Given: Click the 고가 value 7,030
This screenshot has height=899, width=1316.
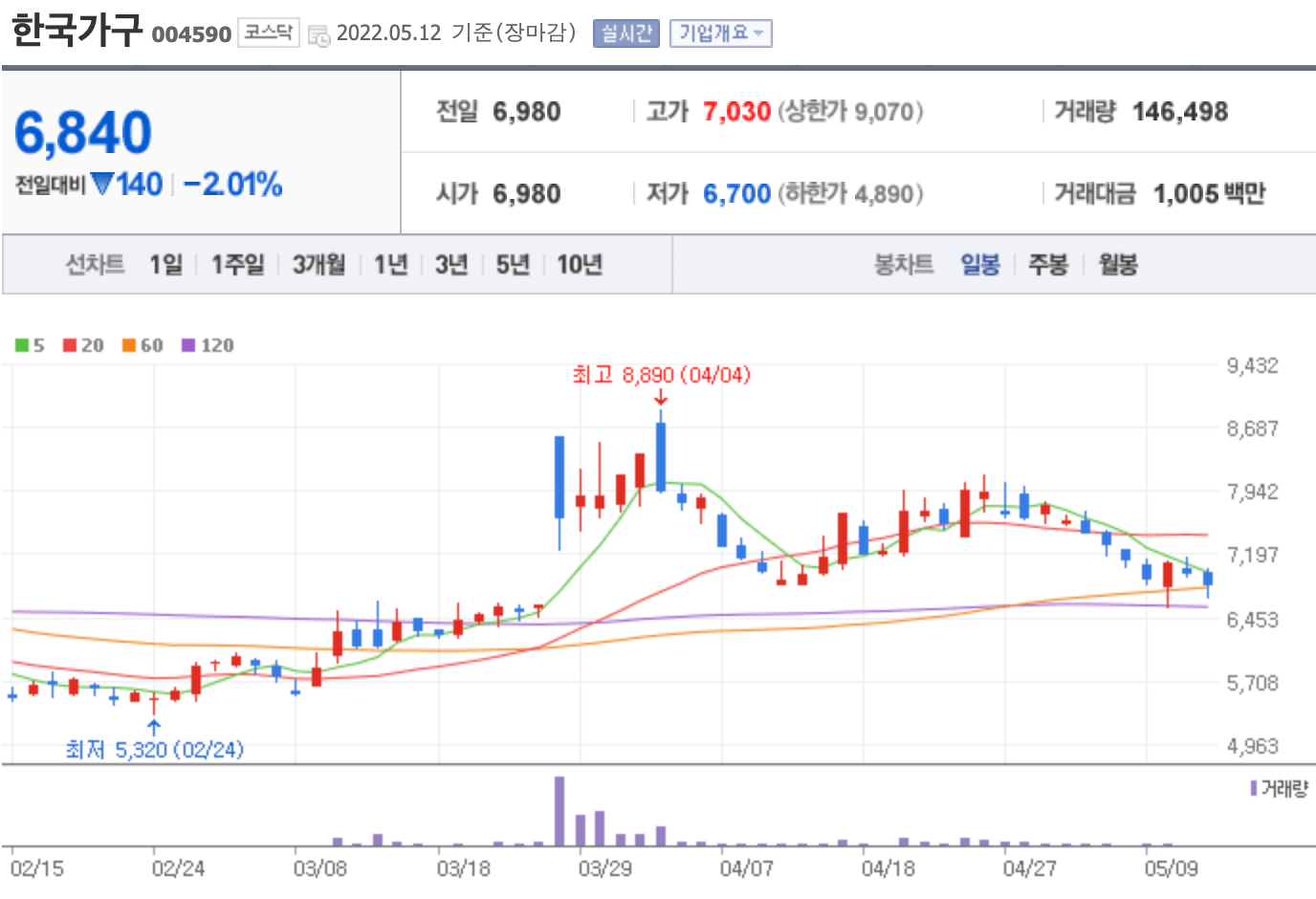Looking at the screenshot, I should (x=736, y=112).
